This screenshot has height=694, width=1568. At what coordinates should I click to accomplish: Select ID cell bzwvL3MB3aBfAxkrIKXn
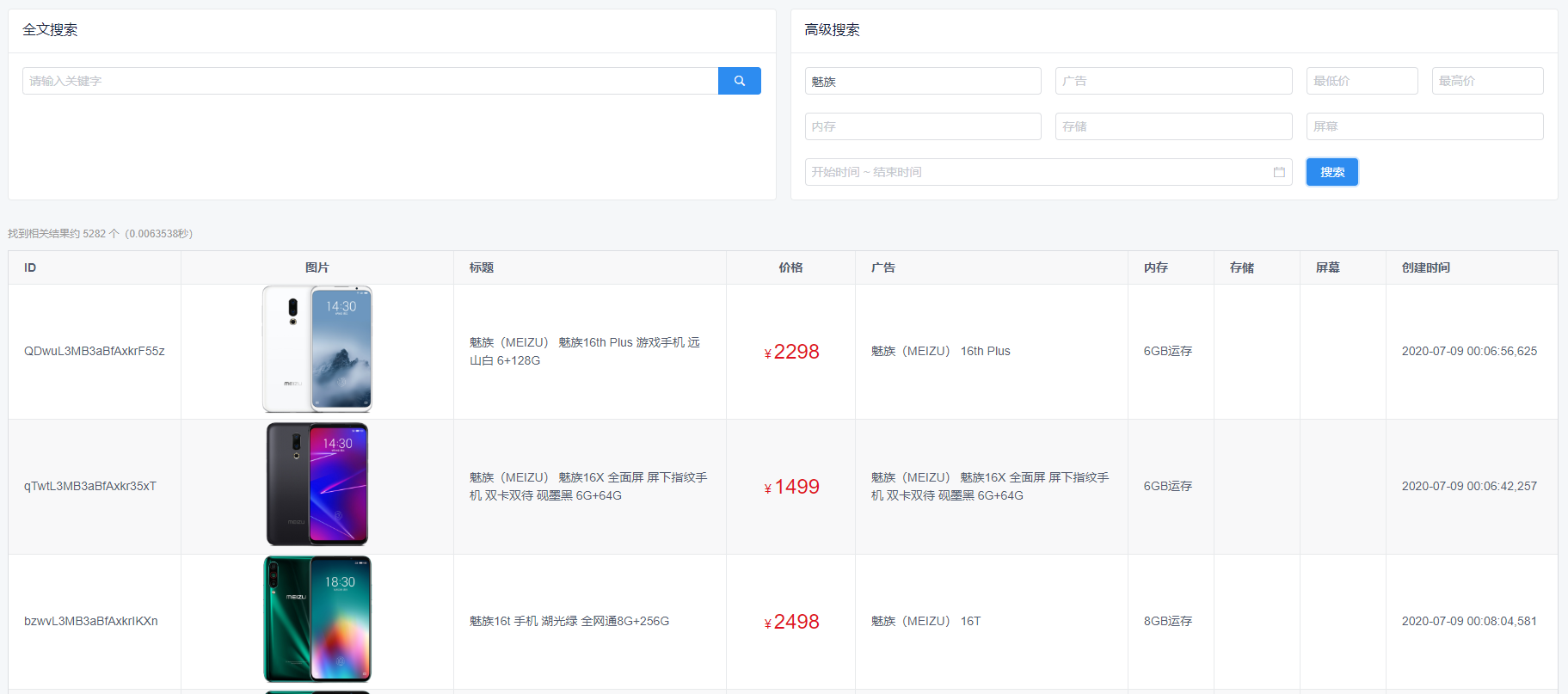pyautogui.click(x=91, y=621)
